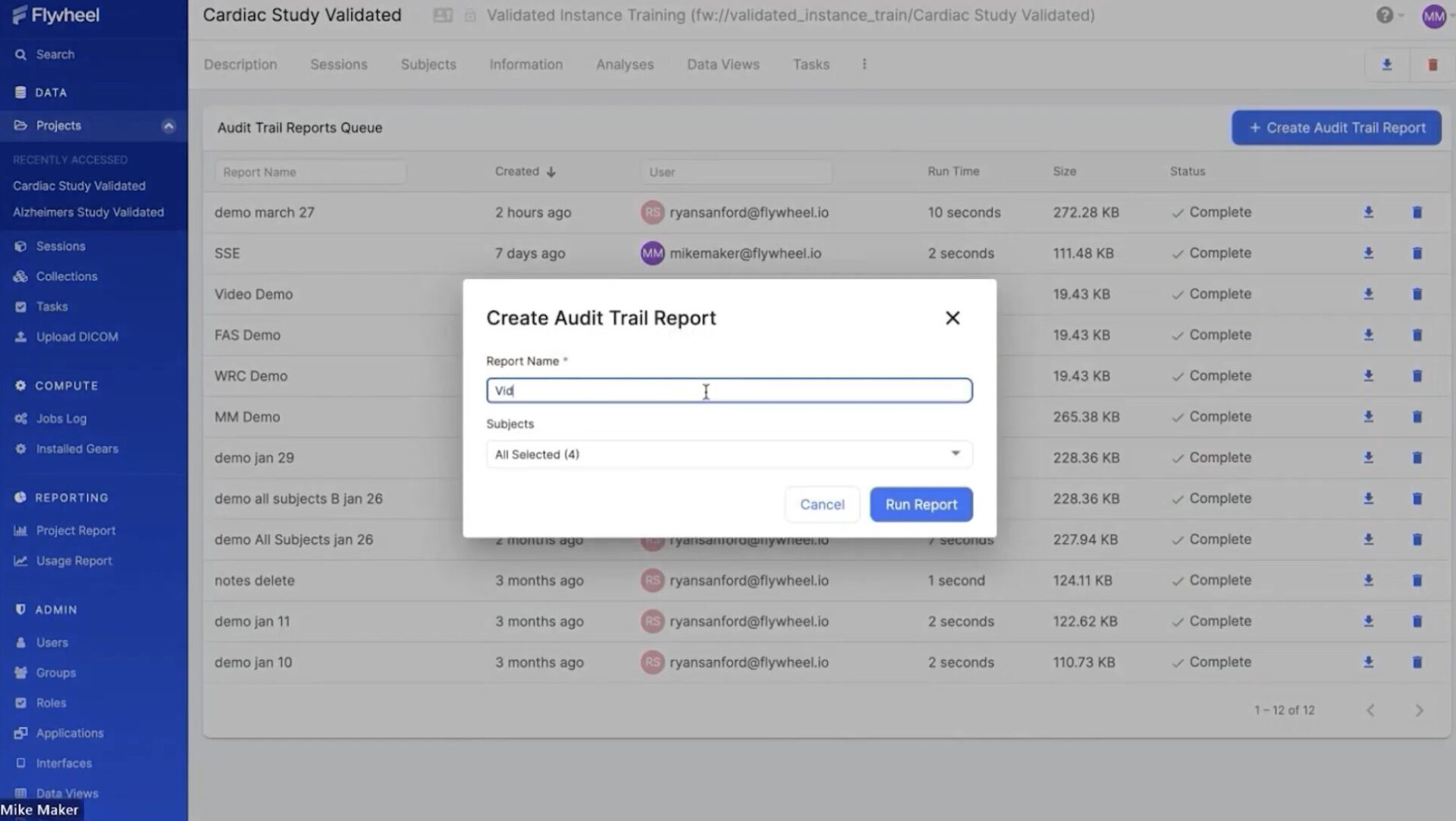Collapse the Projects sidebar section
Screen dimensions: 1456x821
click(x=168, y=126)
